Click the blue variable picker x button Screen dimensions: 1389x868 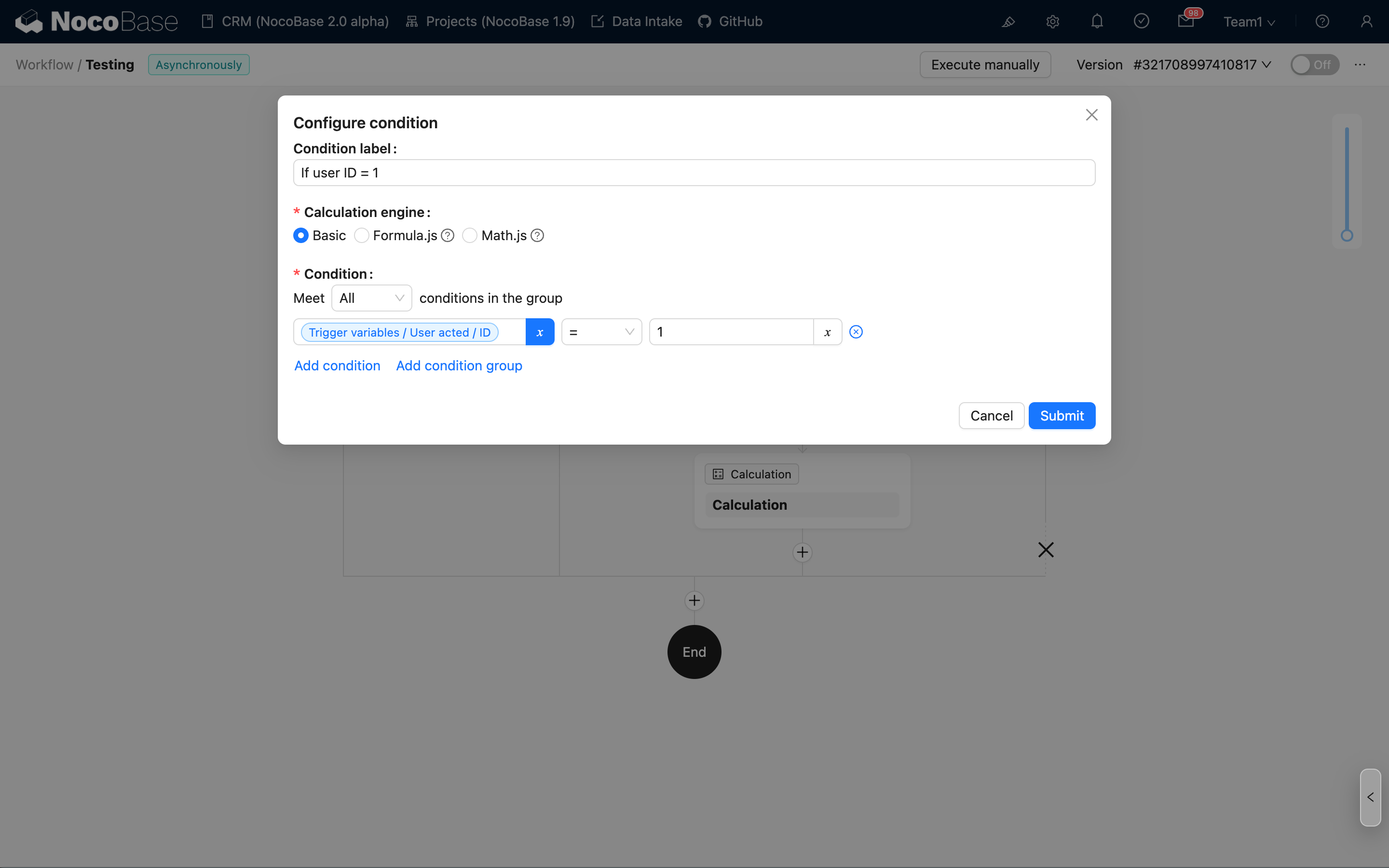tap(540, 332)
